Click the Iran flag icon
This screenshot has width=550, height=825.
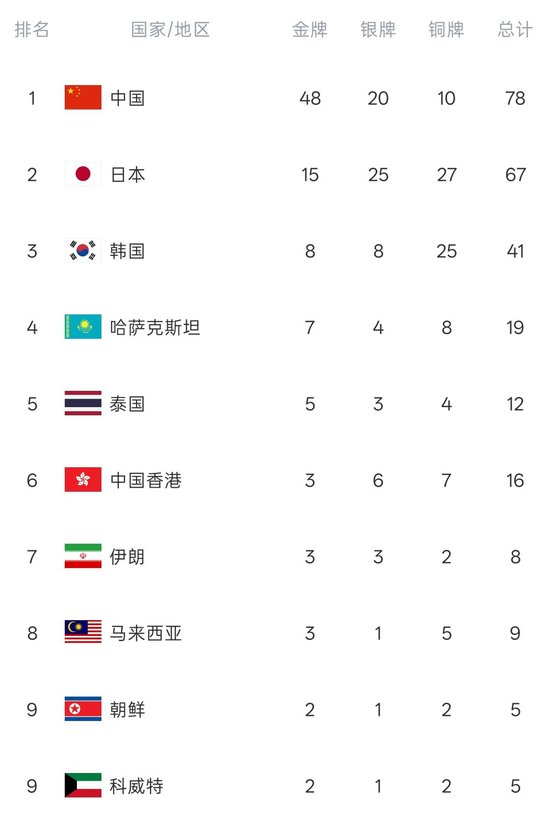pos(83,556)
